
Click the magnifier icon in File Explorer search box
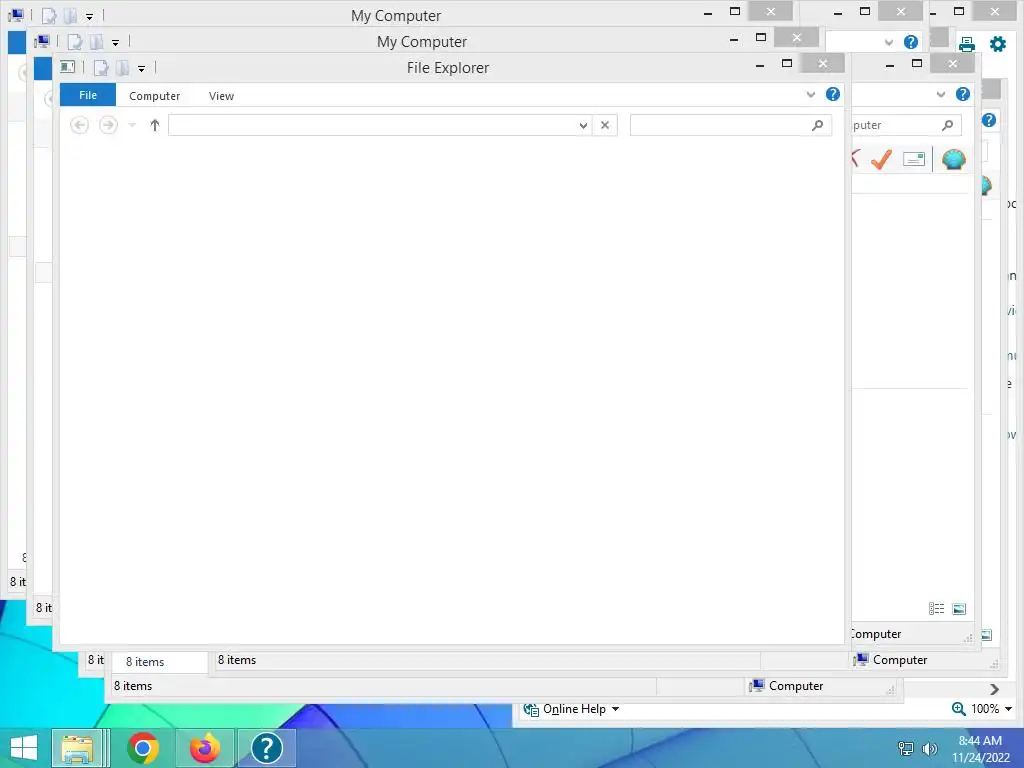(x=818, y=125)
